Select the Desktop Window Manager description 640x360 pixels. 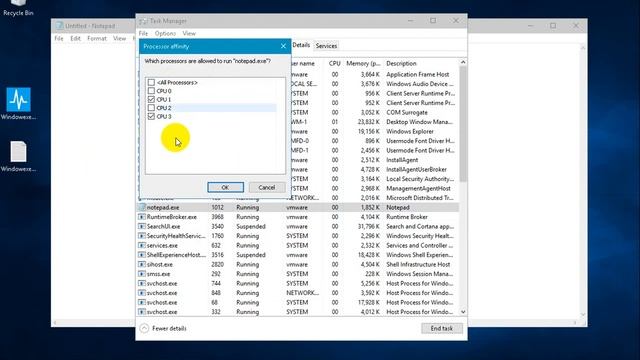tap(419, 122)
